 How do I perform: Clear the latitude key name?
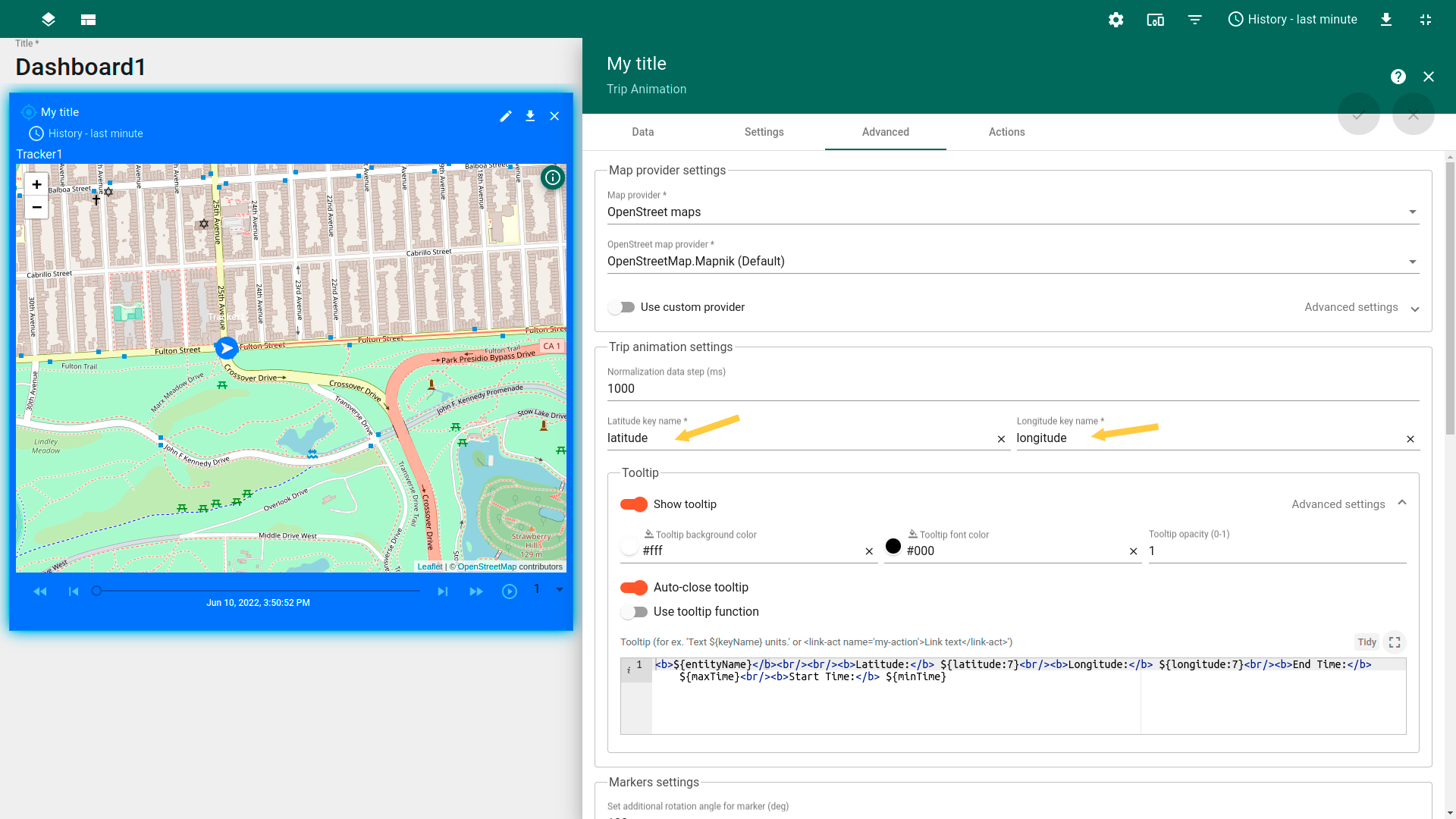[x=1001, y=439]
